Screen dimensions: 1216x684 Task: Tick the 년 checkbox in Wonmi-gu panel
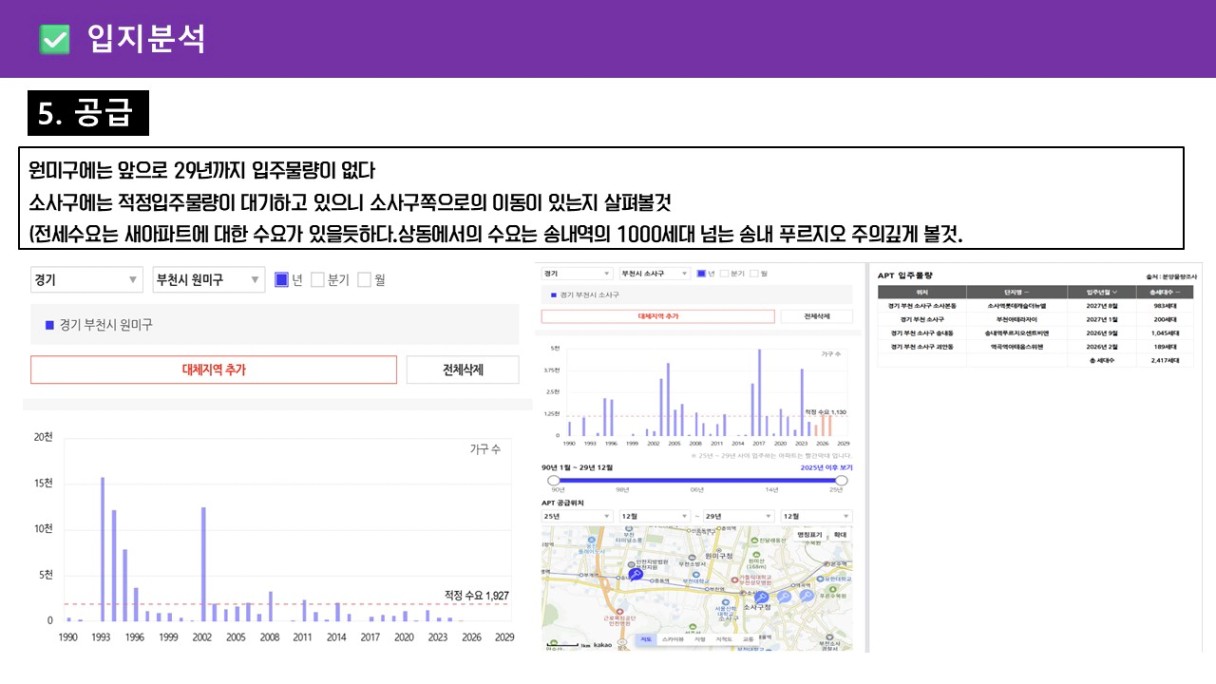(x=282, y=280)
